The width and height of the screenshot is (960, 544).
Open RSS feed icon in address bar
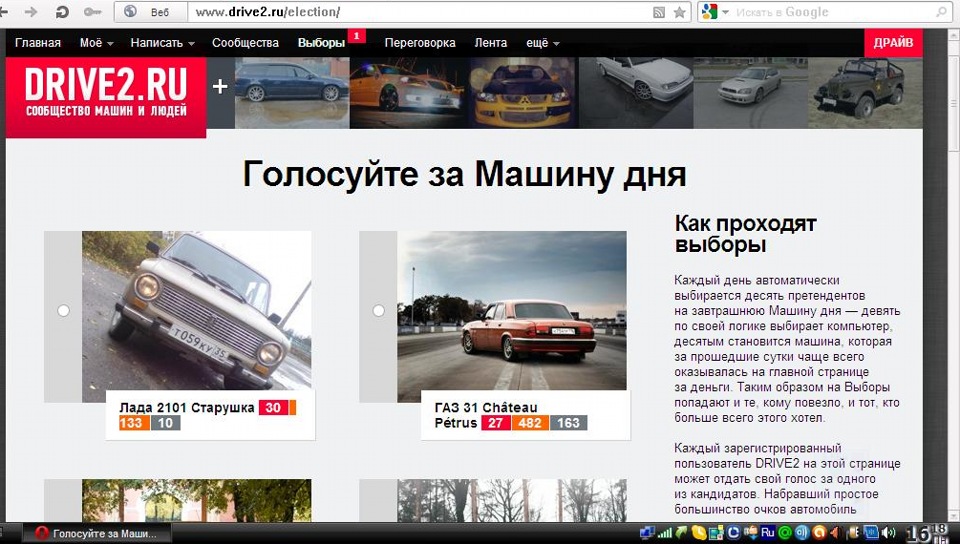tap(659, 12)
